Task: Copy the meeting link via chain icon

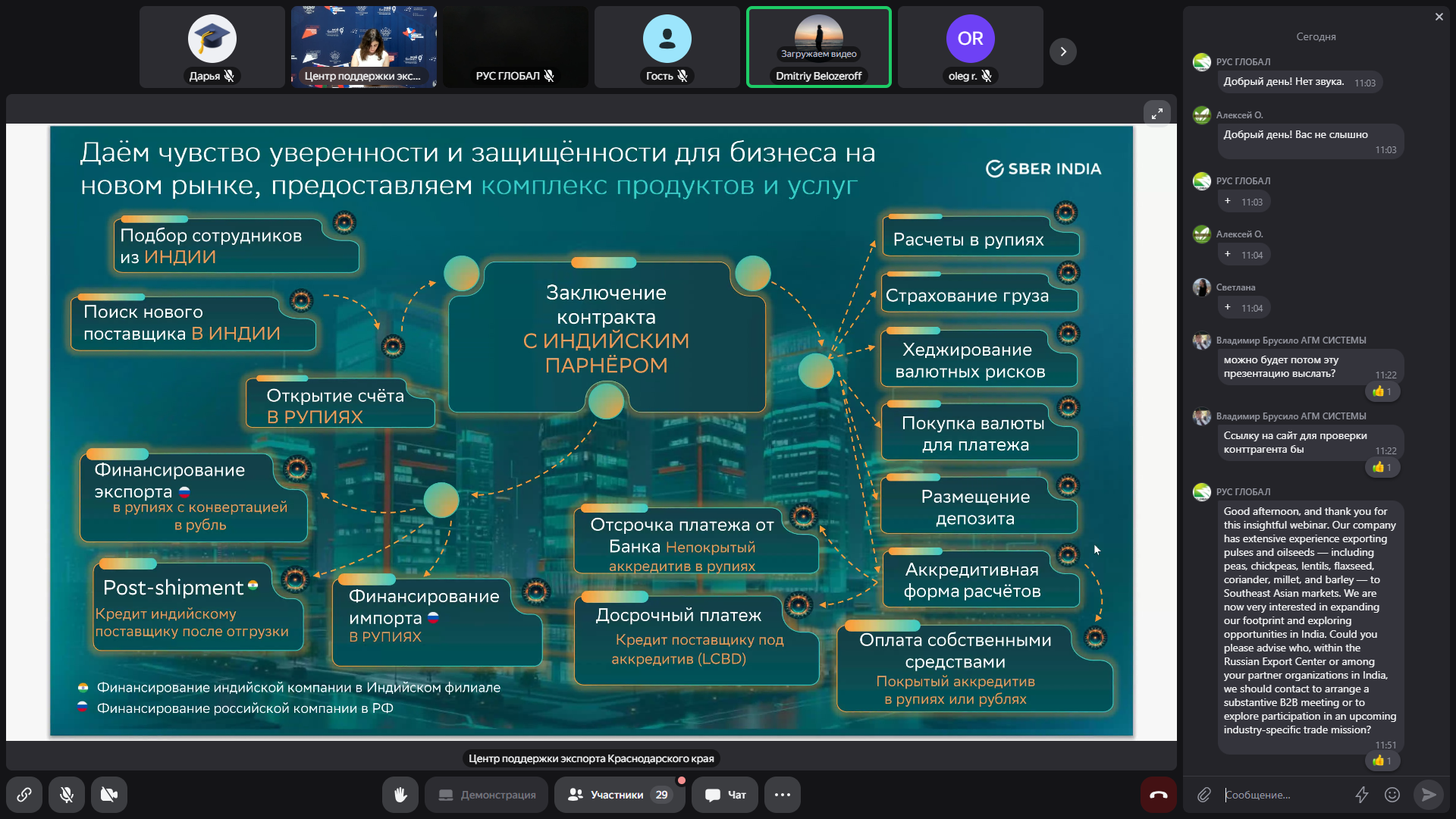Action: coord(24,795)
